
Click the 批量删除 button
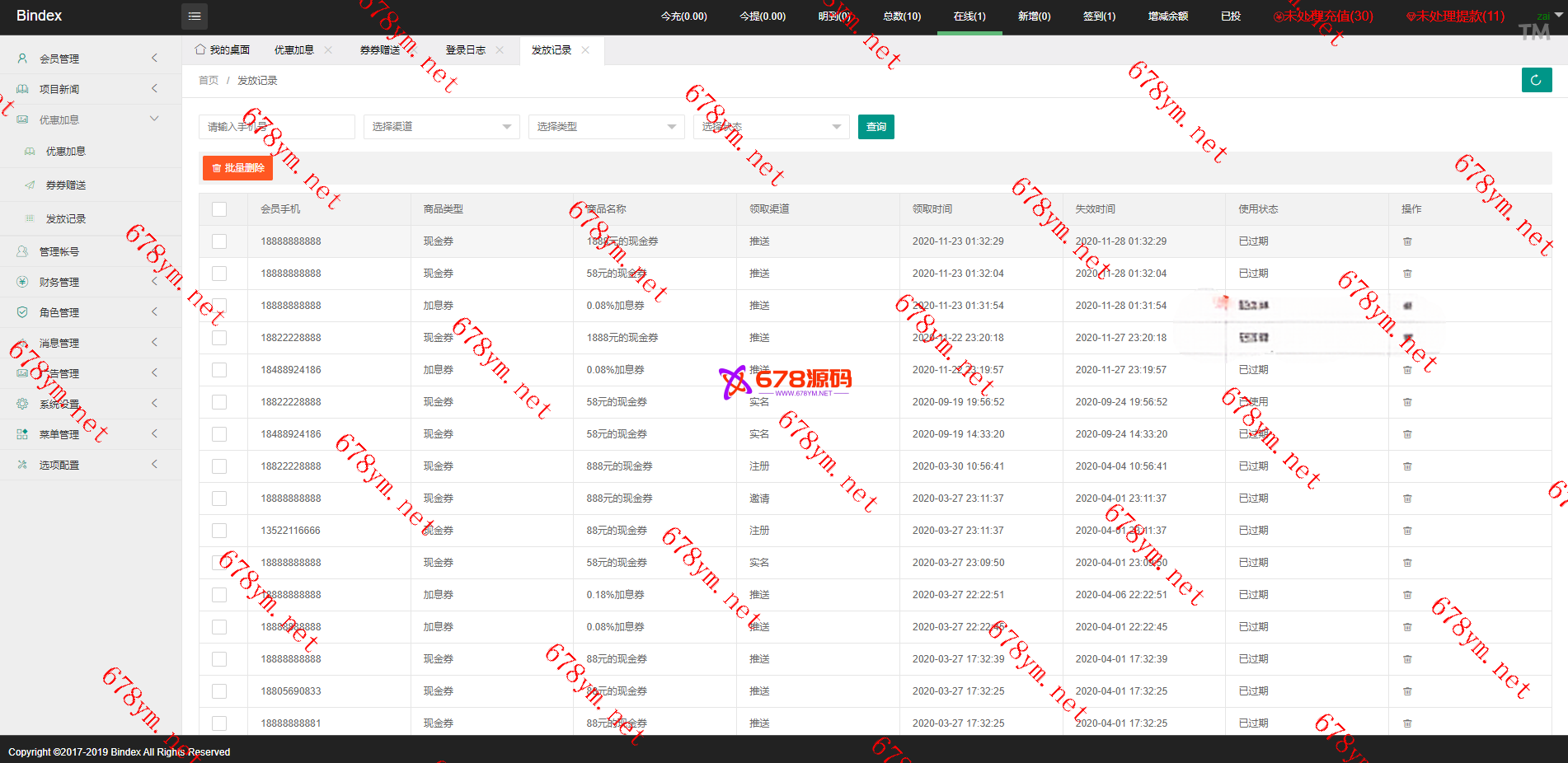pos(237,168)
